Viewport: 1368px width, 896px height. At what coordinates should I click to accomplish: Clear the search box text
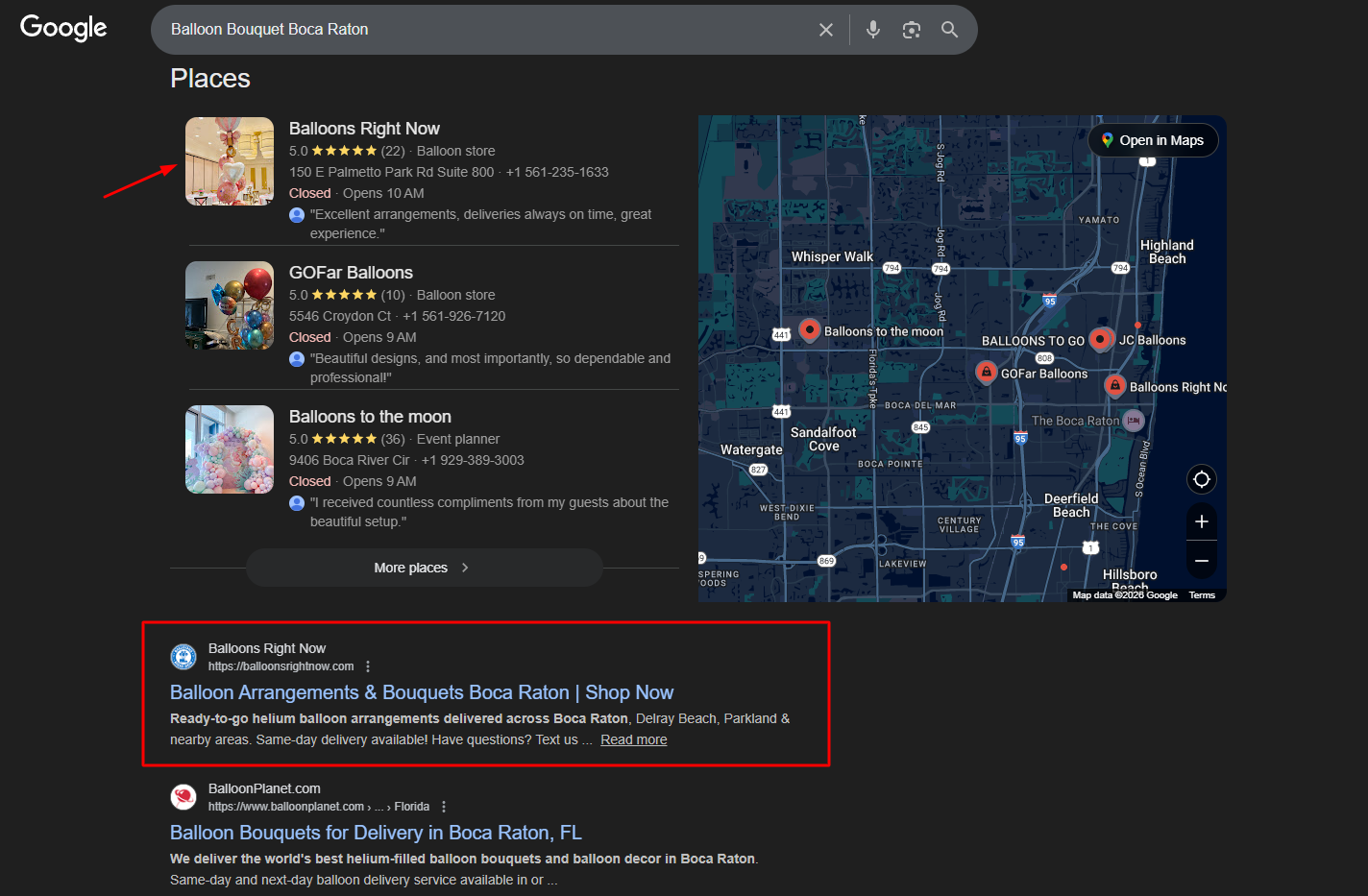pos(825,30)
